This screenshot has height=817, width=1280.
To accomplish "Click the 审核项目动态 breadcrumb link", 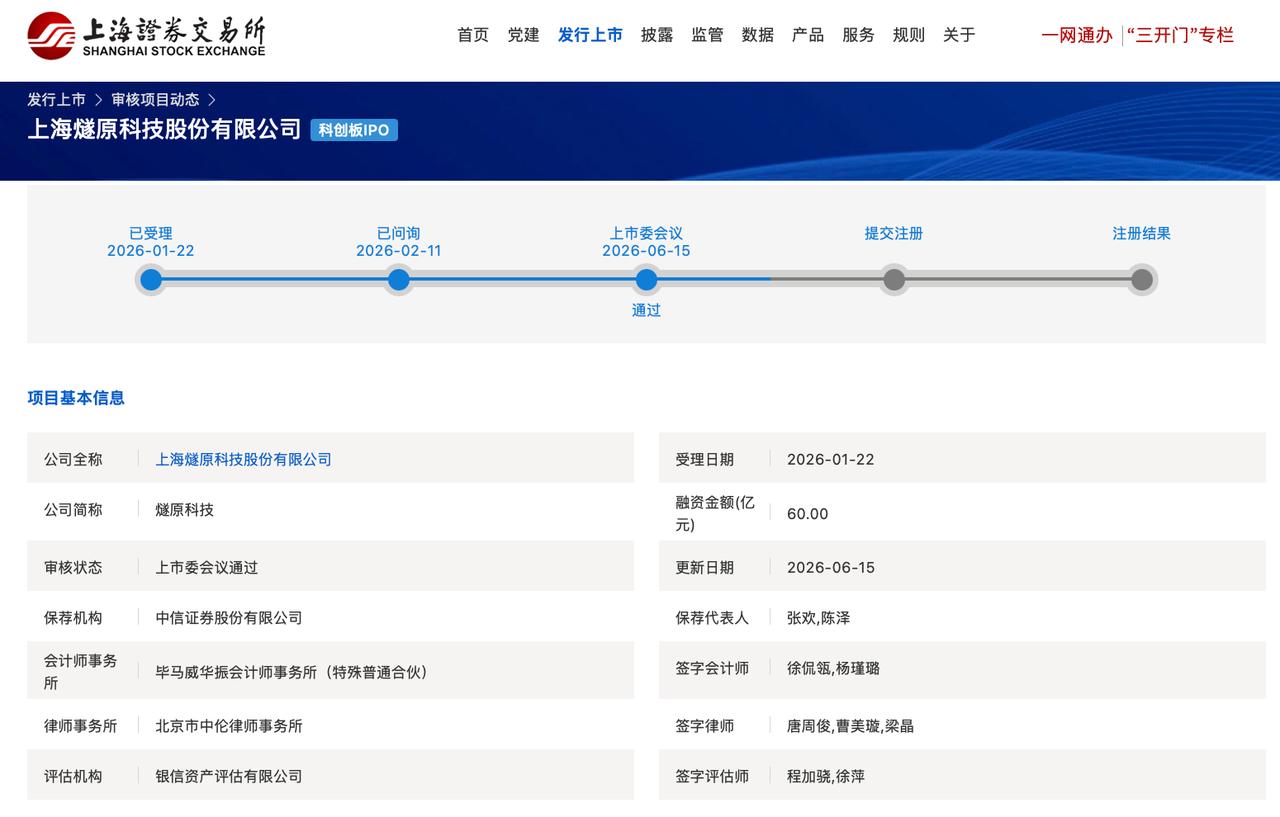I will [155, 100].
